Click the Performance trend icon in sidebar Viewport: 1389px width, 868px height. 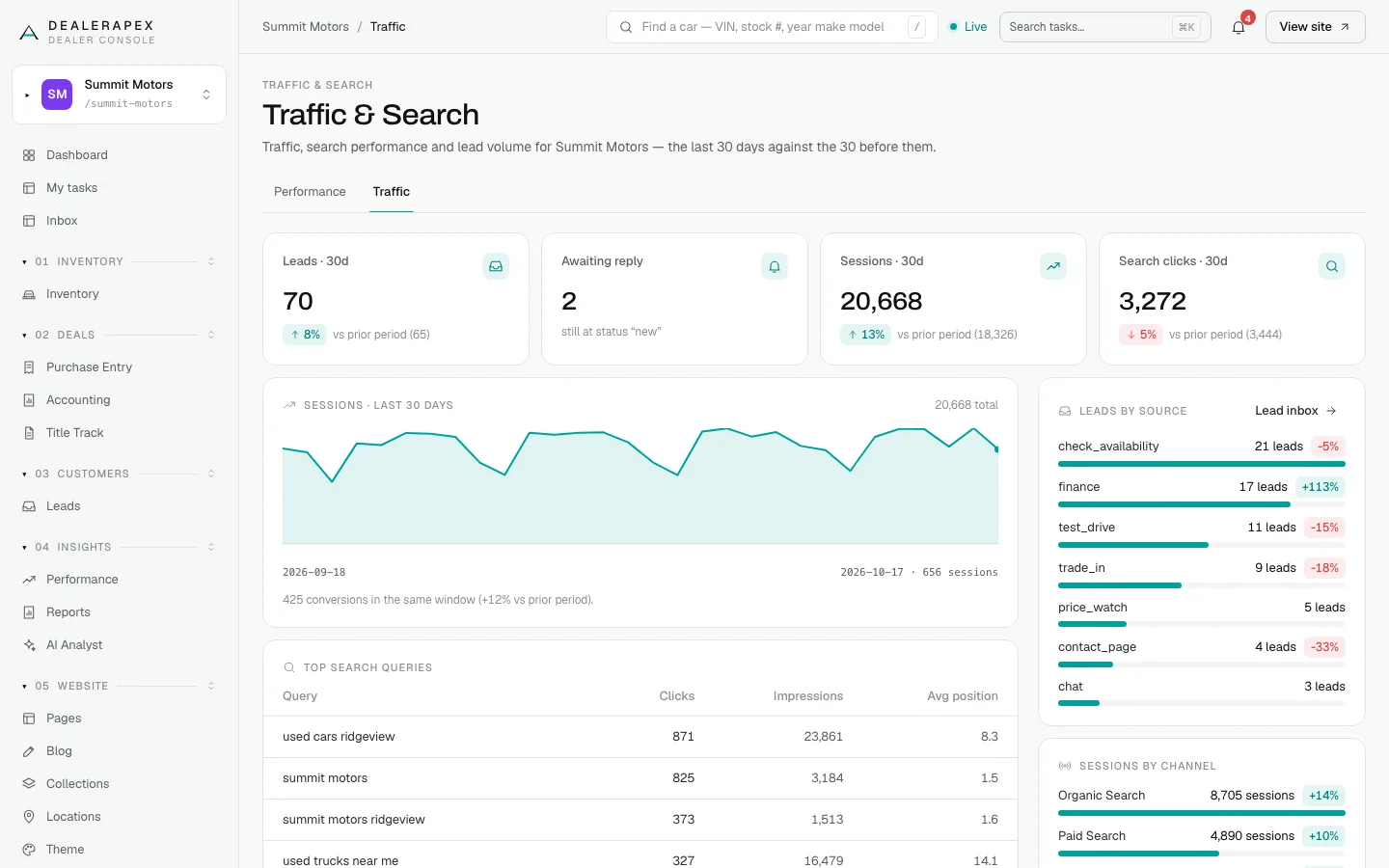(29, 580)
